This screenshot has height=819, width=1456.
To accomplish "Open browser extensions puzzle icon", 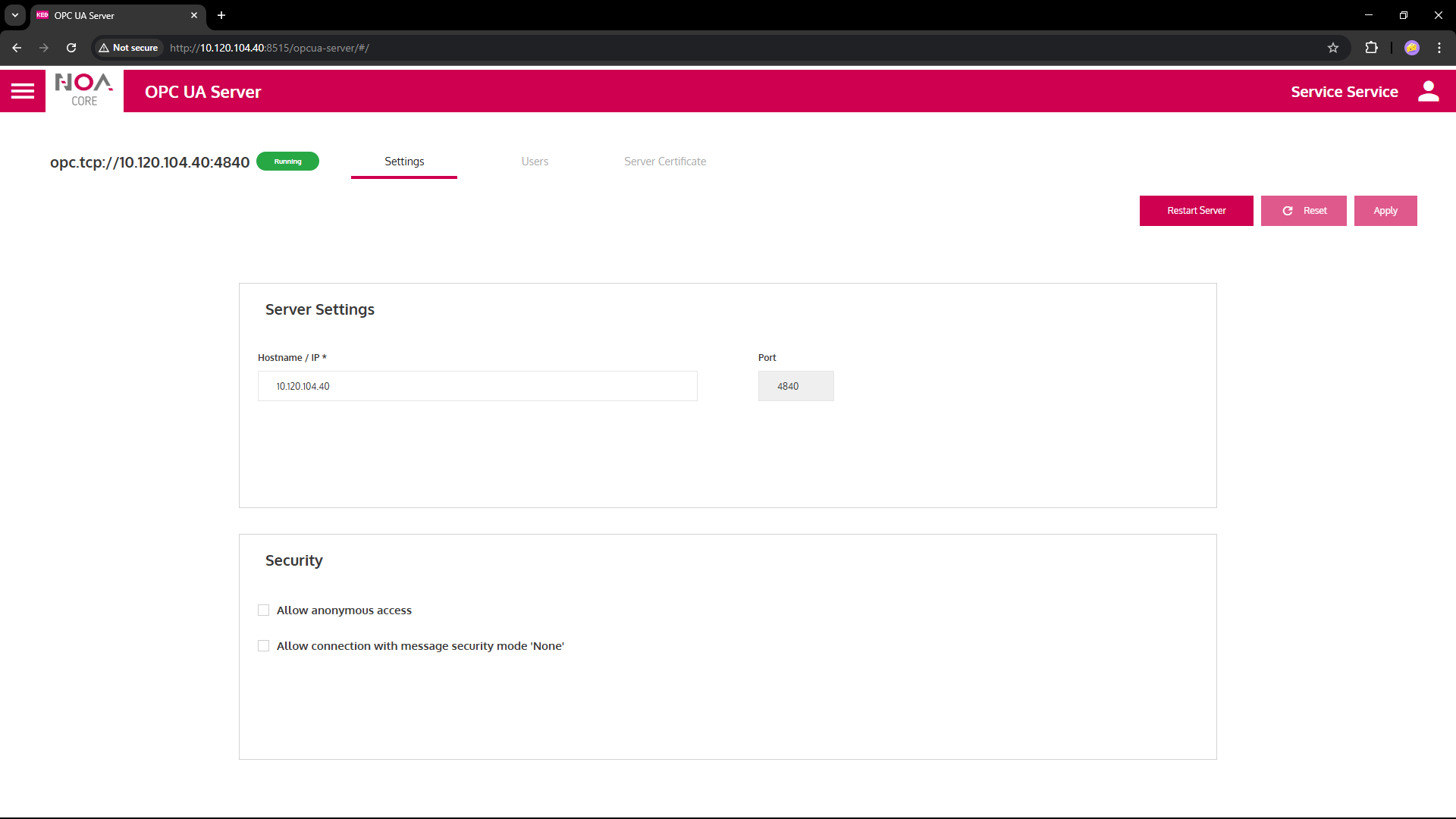I will point(1371,48).
